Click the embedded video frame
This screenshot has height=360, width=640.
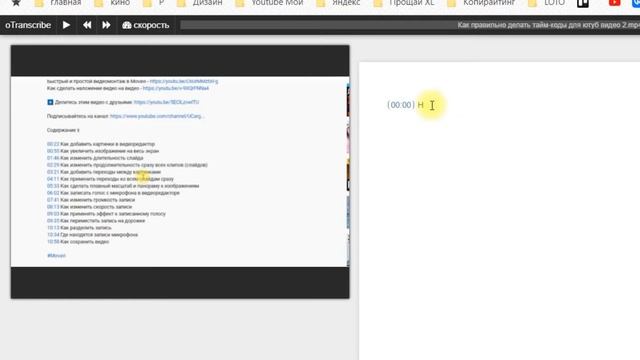tap(180, 171)
